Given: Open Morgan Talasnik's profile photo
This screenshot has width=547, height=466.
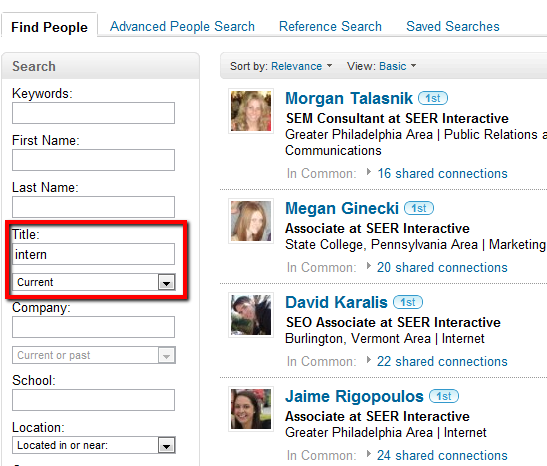Looking at the screenshot, I should [251, 111].
